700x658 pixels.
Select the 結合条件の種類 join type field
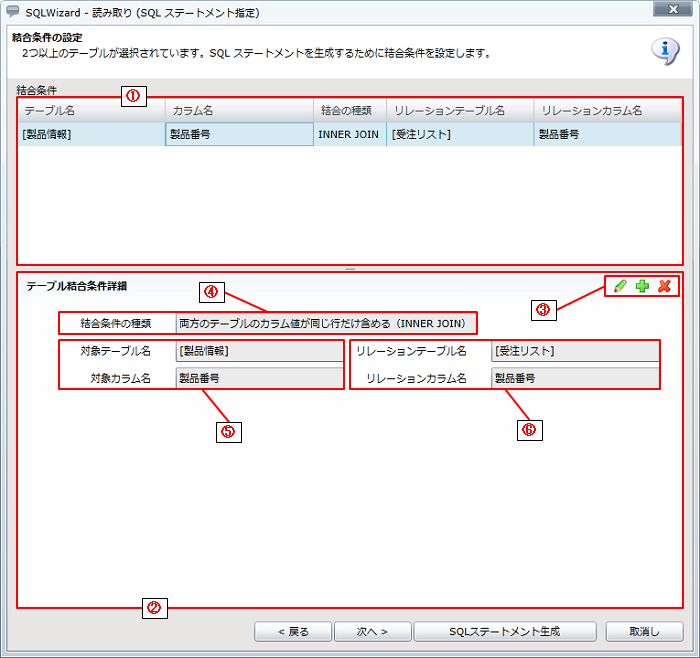325,323
